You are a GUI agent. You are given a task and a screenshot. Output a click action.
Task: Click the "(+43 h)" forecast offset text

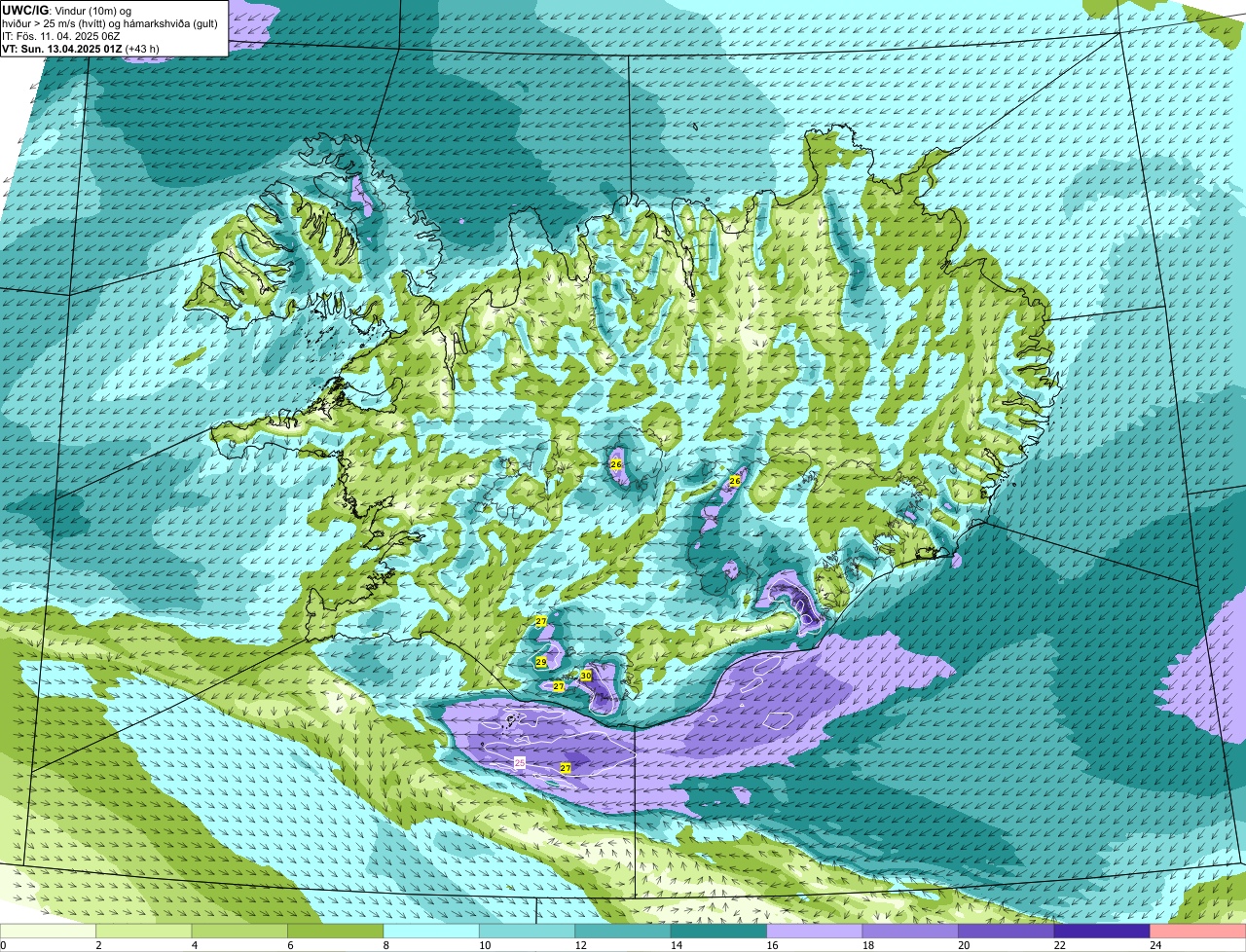tap(142, 49)
